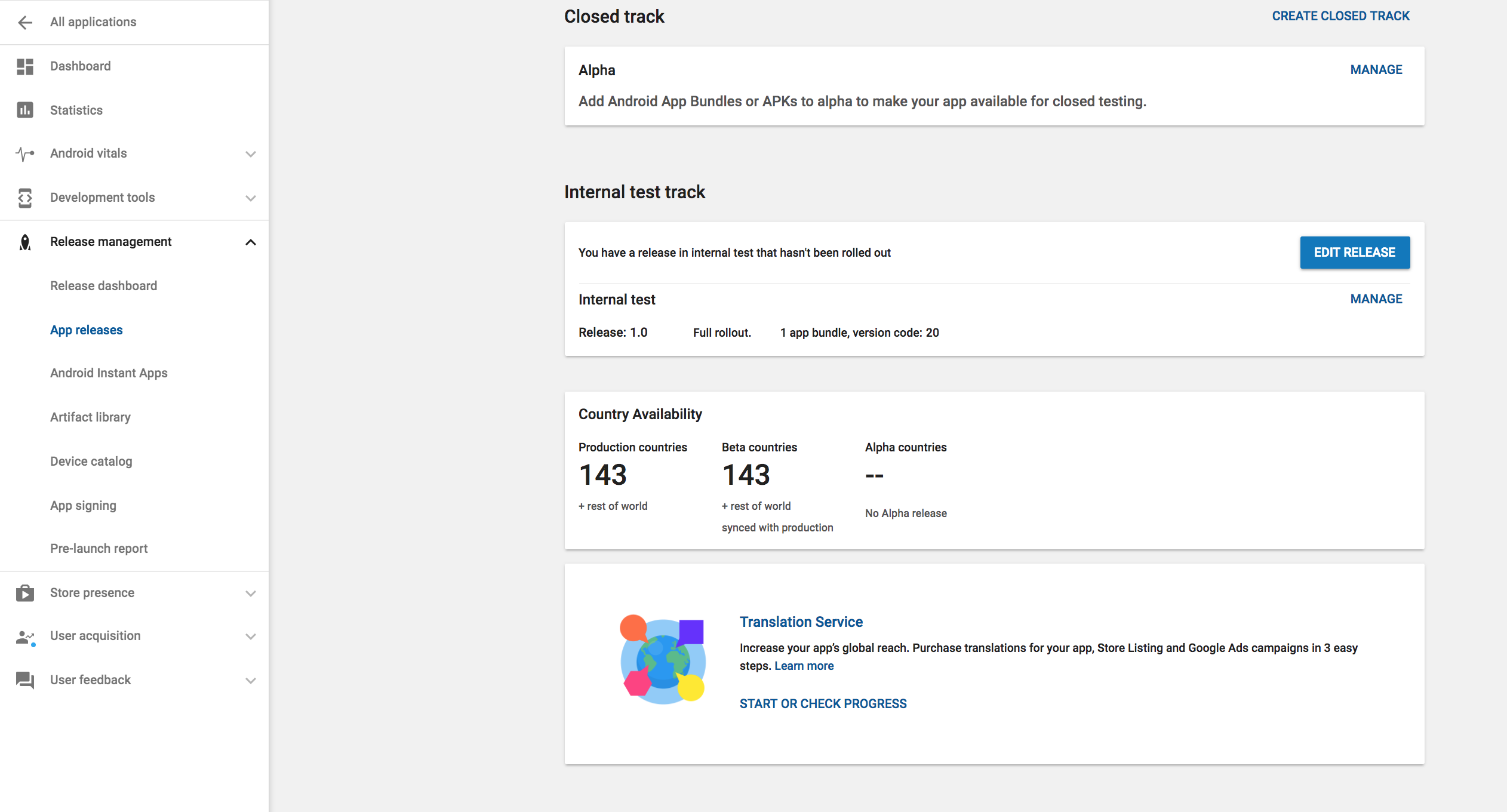Click the 'Full rollout.' text
This screenshot has height=812, width=1507.
click(722, 333)
